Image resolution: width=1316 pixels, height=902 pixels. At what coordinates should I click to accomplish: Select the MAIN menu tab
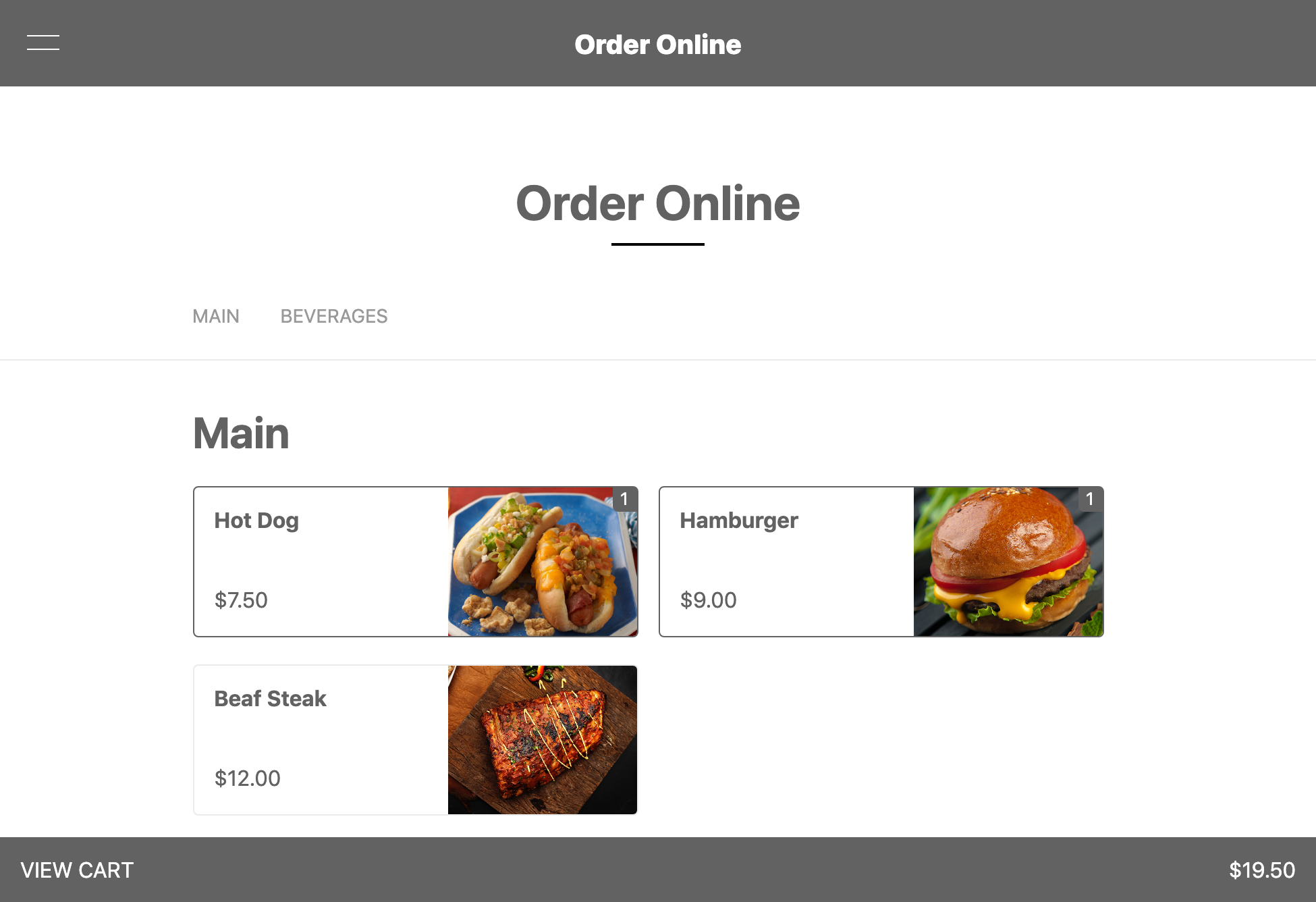216,317
